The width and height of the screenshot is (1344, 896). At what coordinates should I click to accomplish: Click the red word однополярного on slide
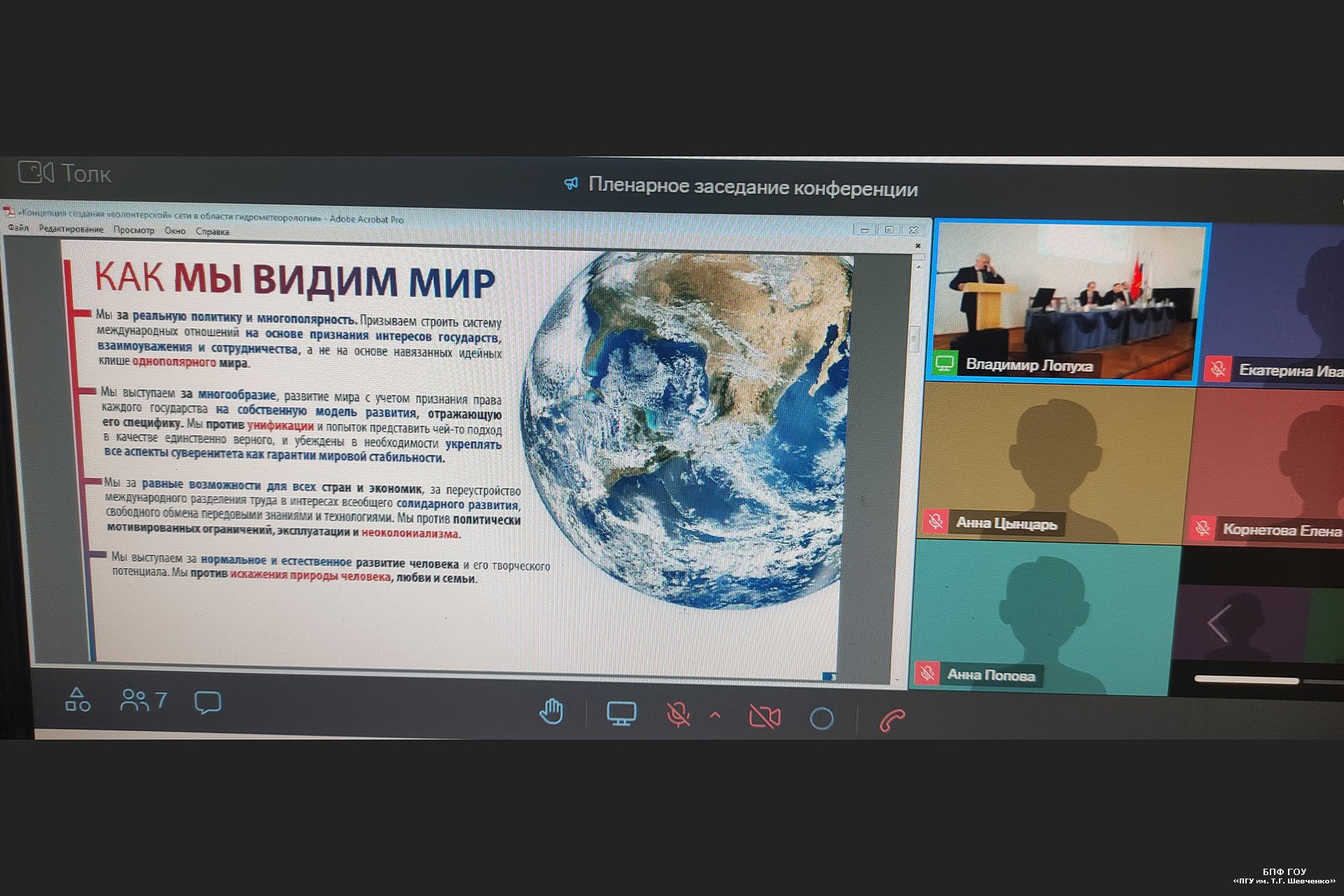tap(174, 362)
